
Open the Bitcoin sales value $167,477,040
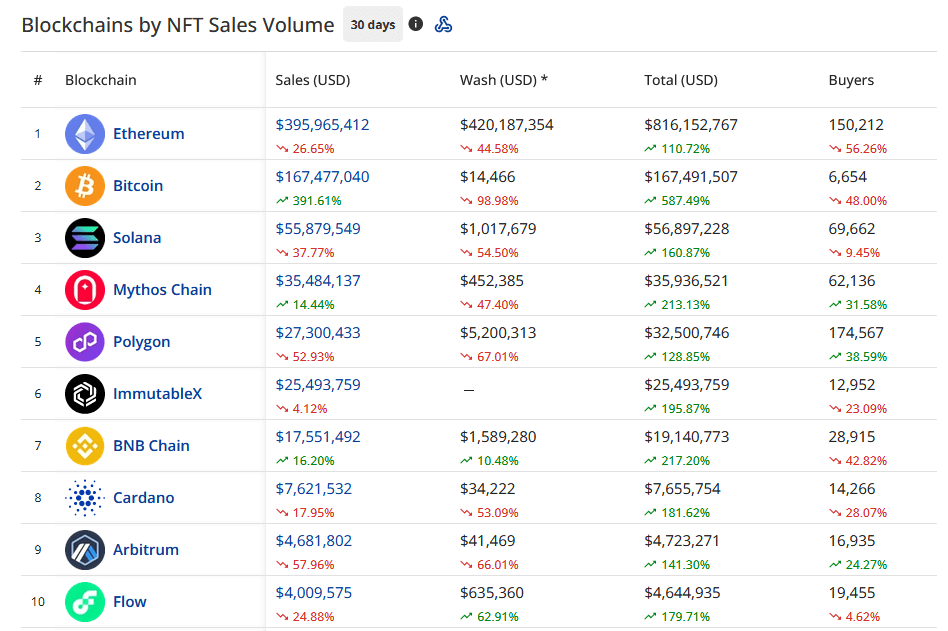pos(322,176)
